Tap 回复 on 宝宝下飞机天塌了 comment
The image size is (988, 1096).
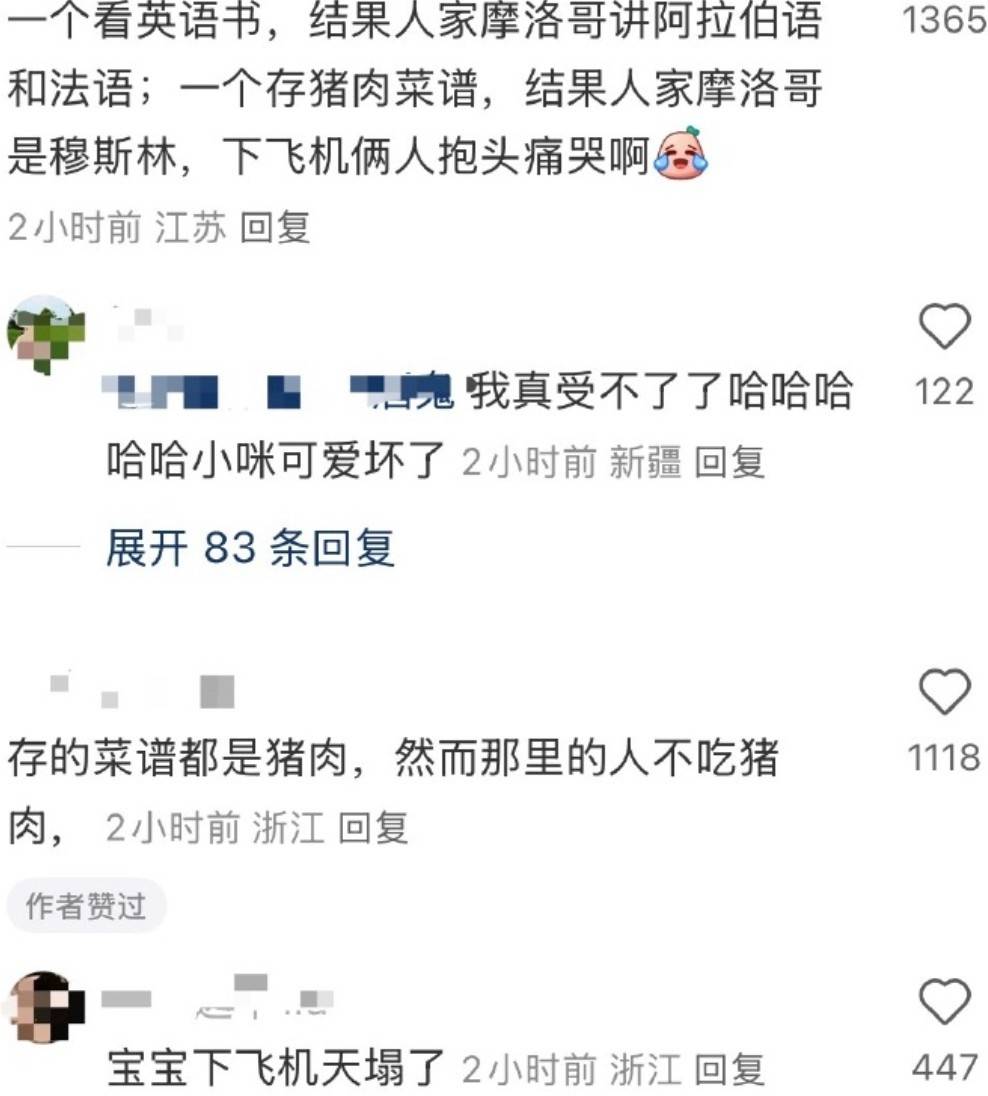729,1069
